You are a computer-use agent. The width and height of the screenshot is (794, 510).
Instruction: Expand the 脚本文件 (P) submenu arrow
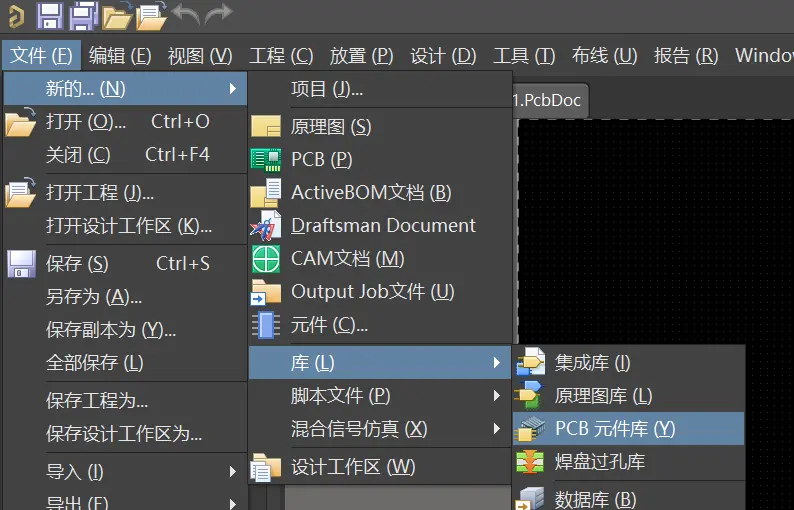pyautogui.click(x=497, y=396)
